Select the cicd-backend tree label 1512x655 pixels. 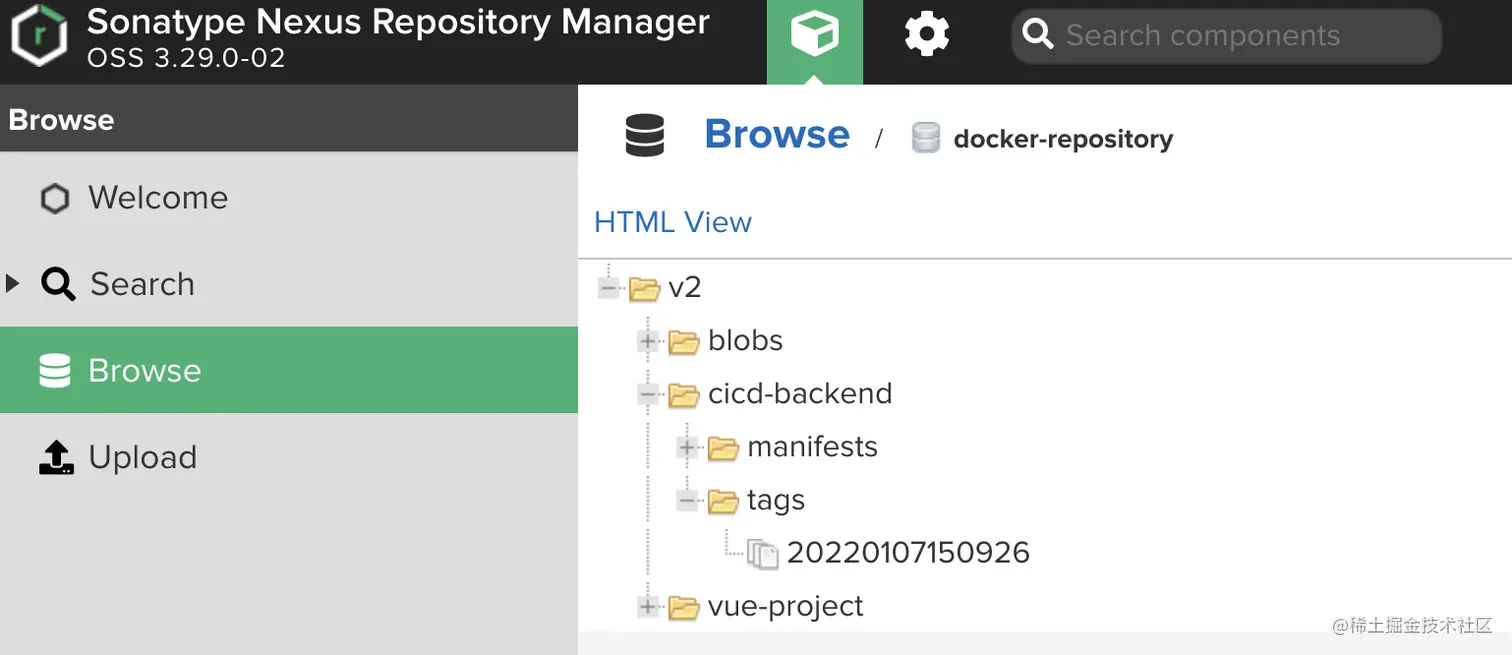coord(800,393)
